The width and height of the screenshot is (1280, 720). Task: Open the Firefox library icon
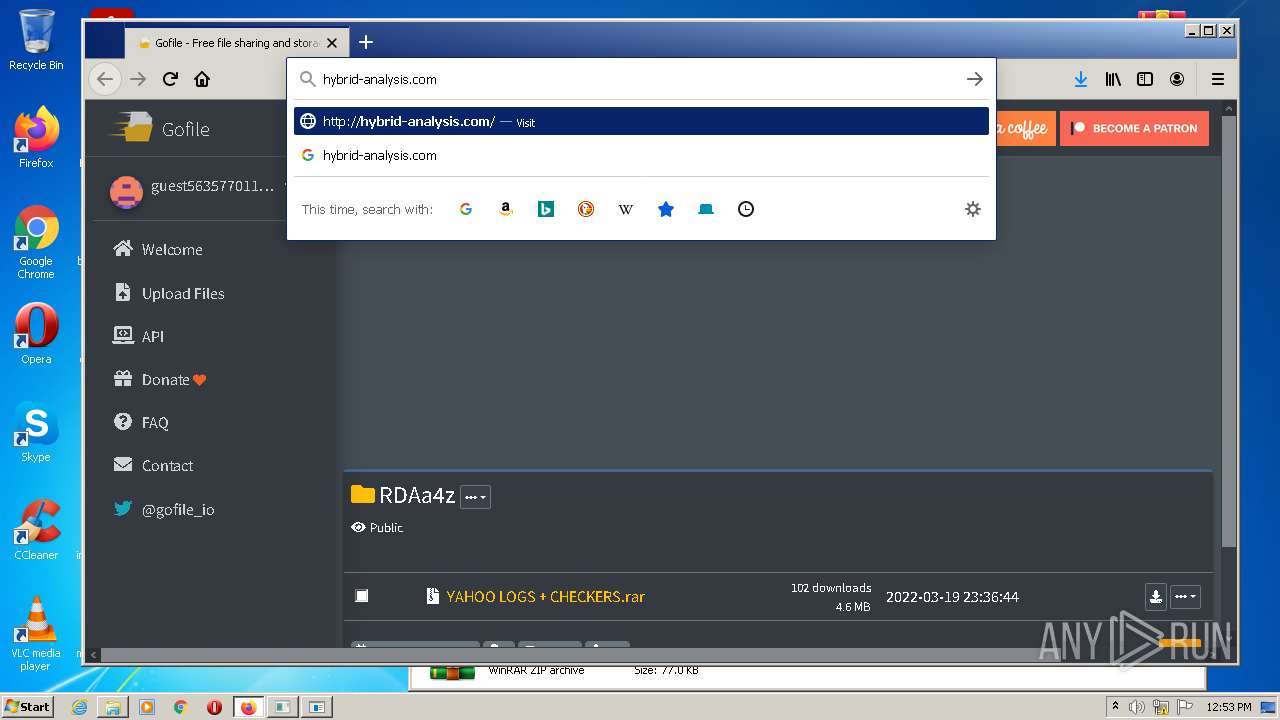1113,79
